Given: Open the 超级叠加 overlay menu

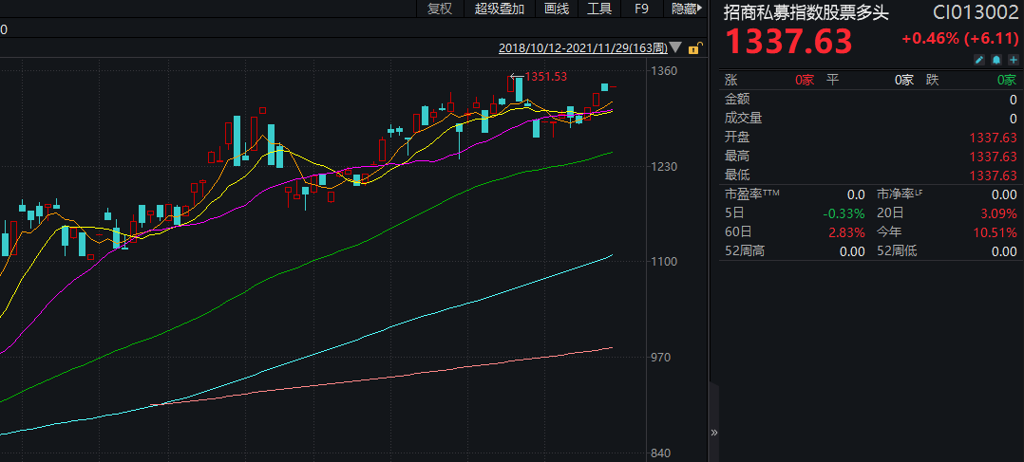Looking at the screenshot, I should click(x=500, y=9).
